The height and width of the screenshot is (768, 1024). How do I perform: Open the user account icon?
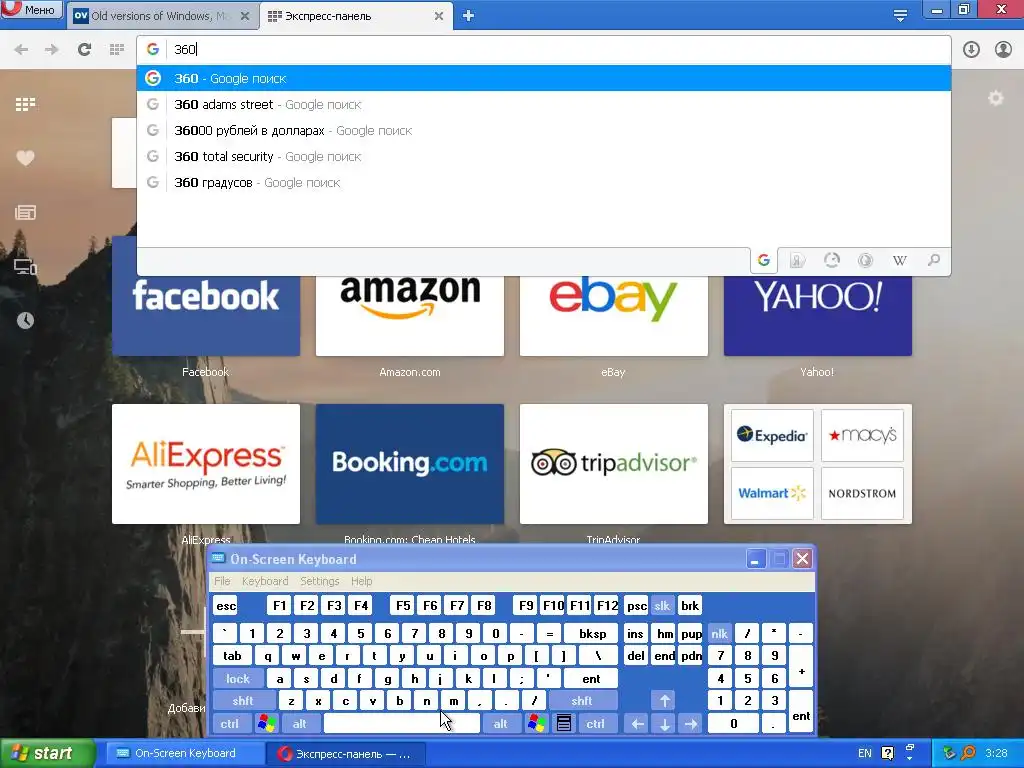pos(1003,49)
